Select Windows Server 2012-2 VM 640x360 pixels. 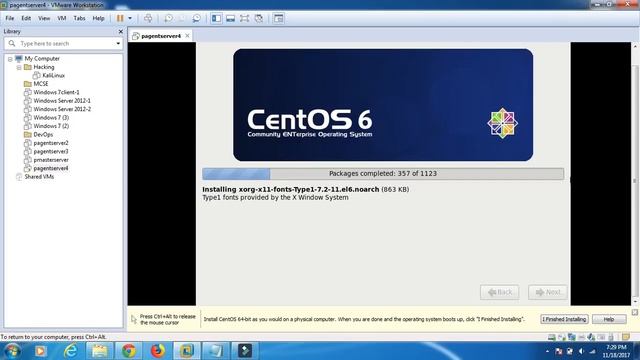[62, 109]
